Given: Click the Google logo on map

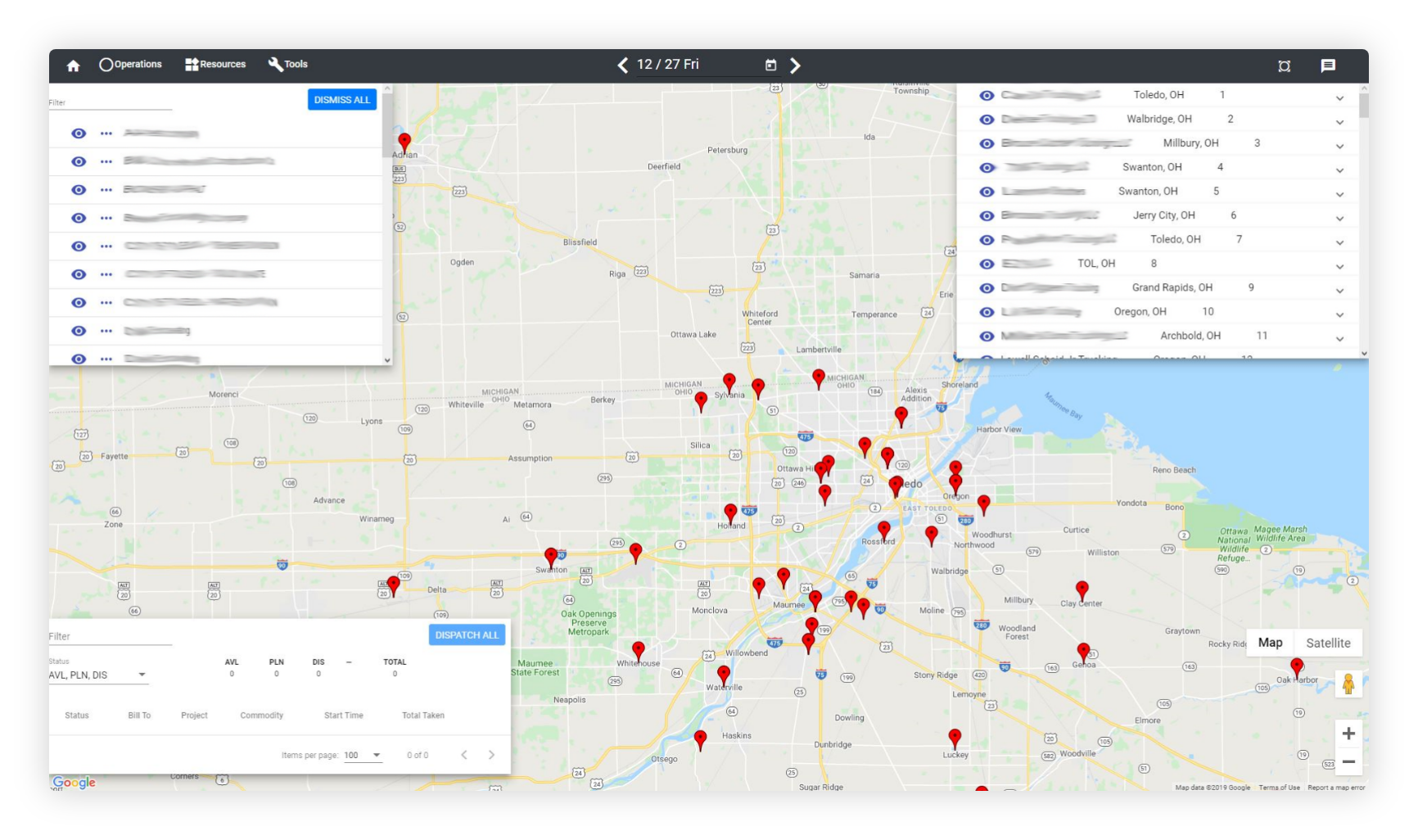Looking at the screenshot, I should point(75,783).
